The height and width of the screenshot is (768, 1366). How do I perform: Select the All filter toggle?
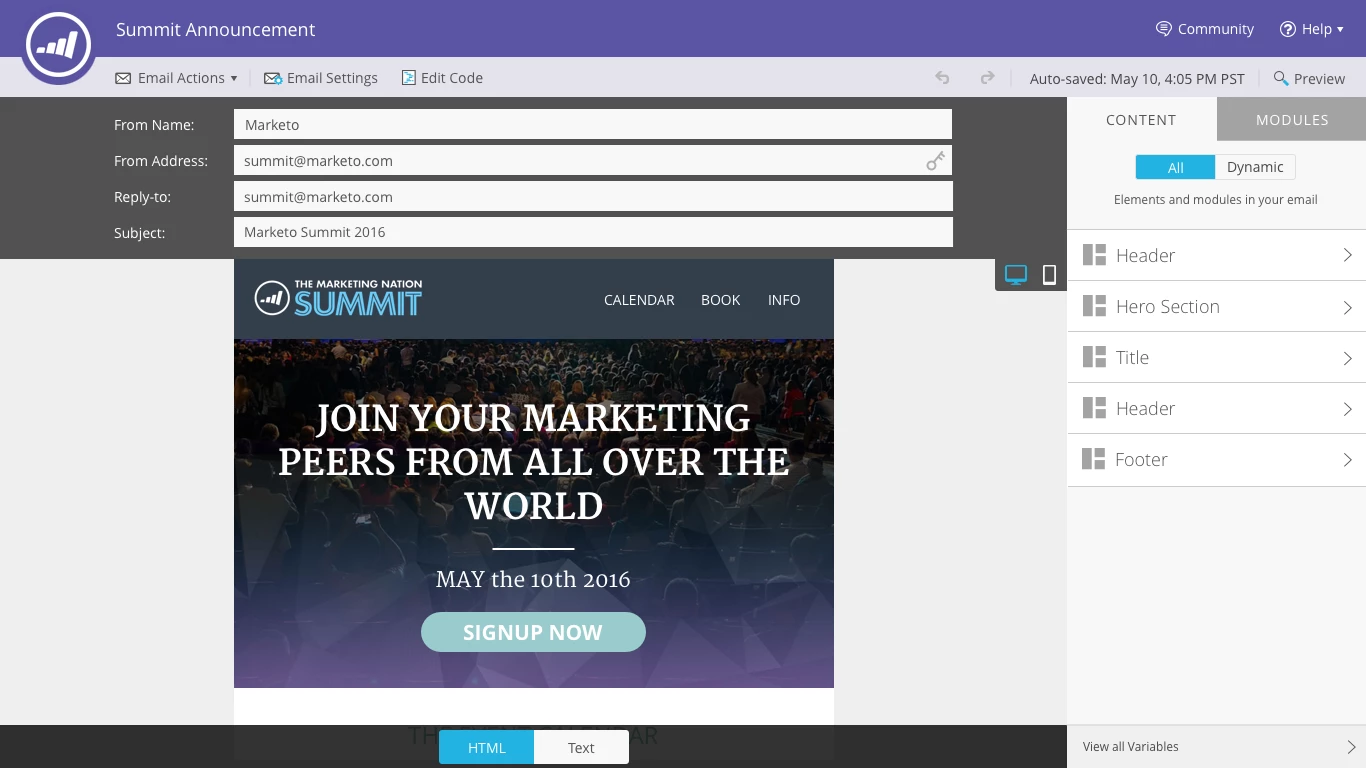[x=1175, y=167]
